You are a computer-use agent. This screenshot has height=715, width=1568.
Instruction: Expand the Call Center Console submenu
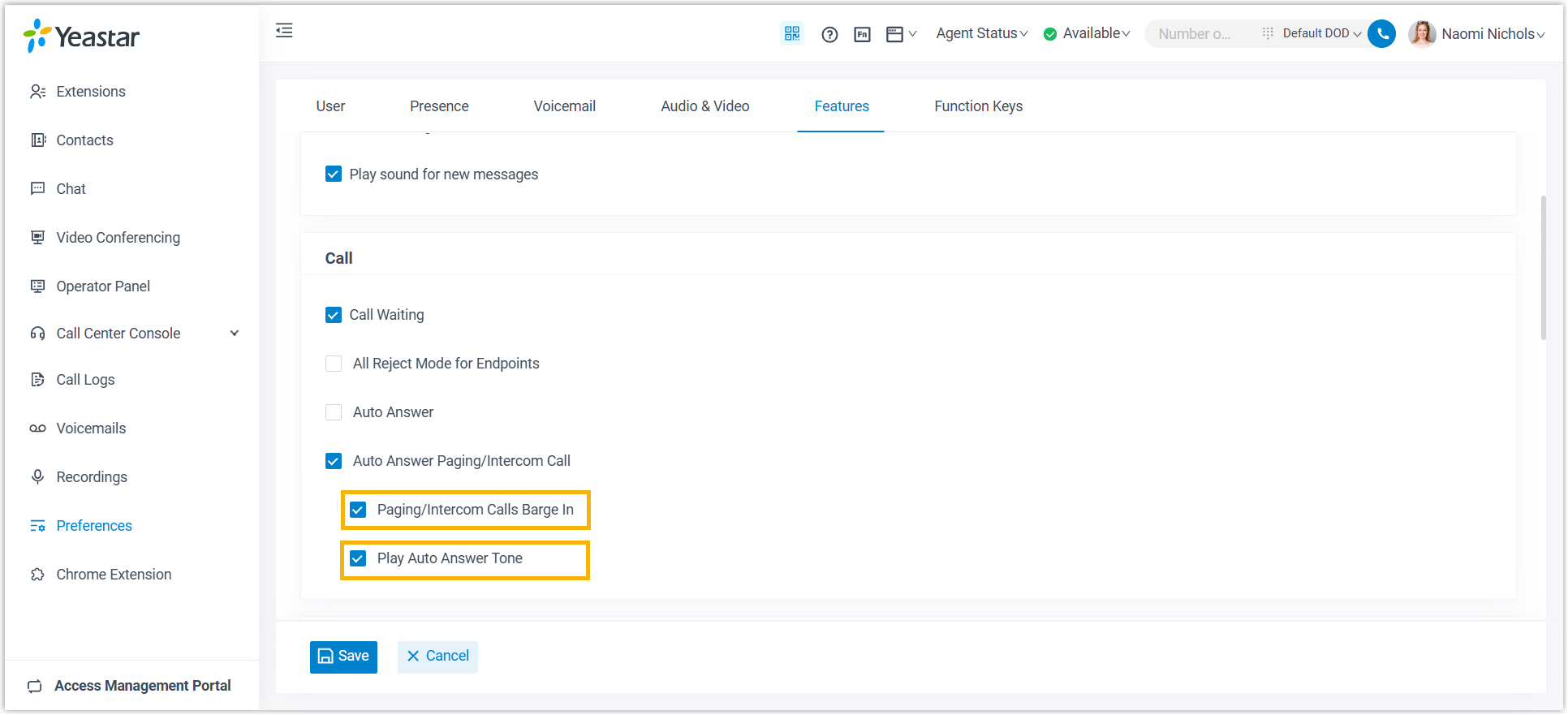pyautogui.click(x=235, y=334)
